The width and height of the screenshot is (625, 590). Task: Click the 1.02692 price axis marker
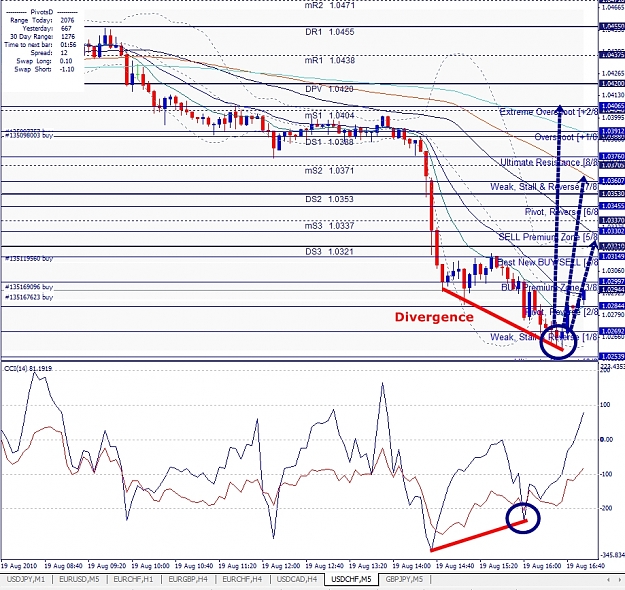point(612,331)
